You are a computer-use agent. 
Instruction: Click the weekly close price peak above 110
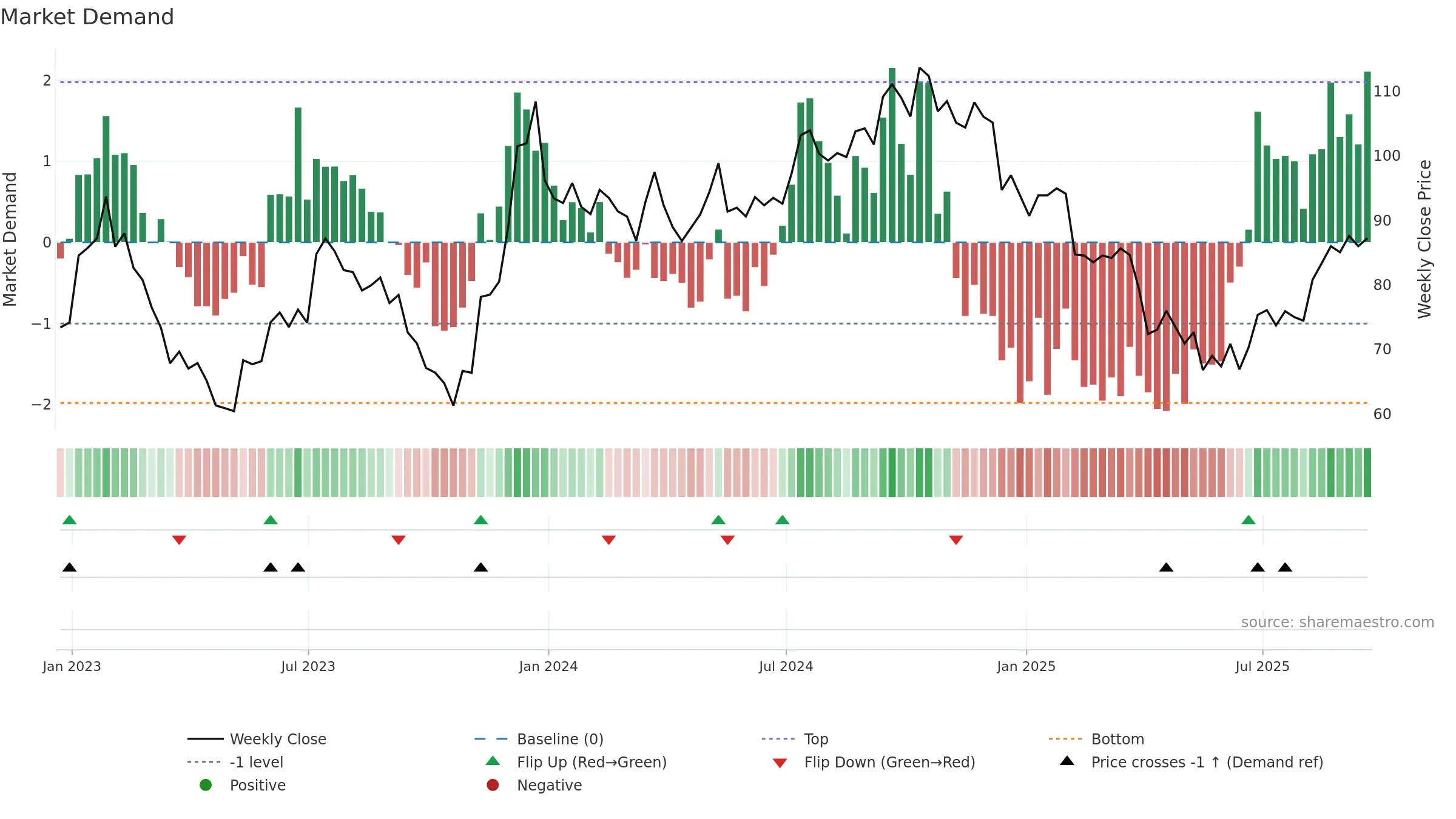click(920, 69)
